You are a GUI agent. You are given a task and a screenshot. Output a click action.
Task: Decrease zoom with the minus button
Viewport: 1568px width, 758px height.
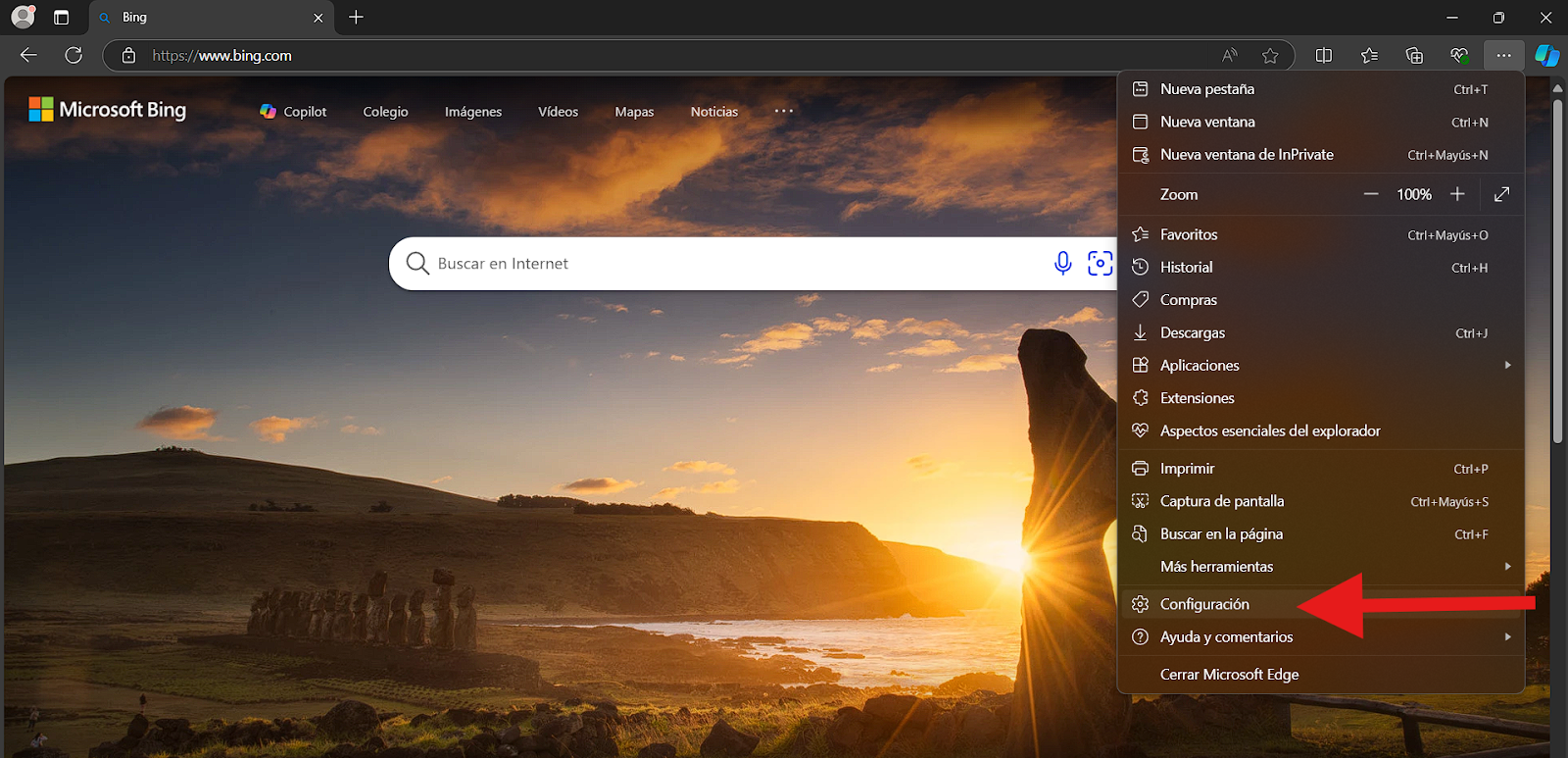(1371, 194)
